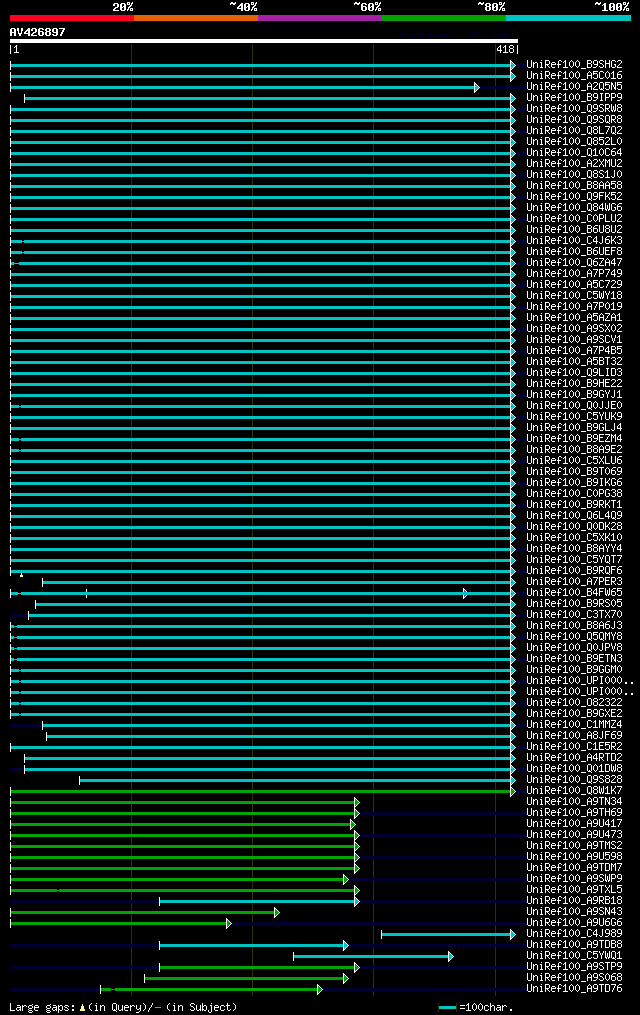Select label UniRef100_Q9FK52
The height and width of the screenshot is (1015, 640).
[x=574, y=197]
